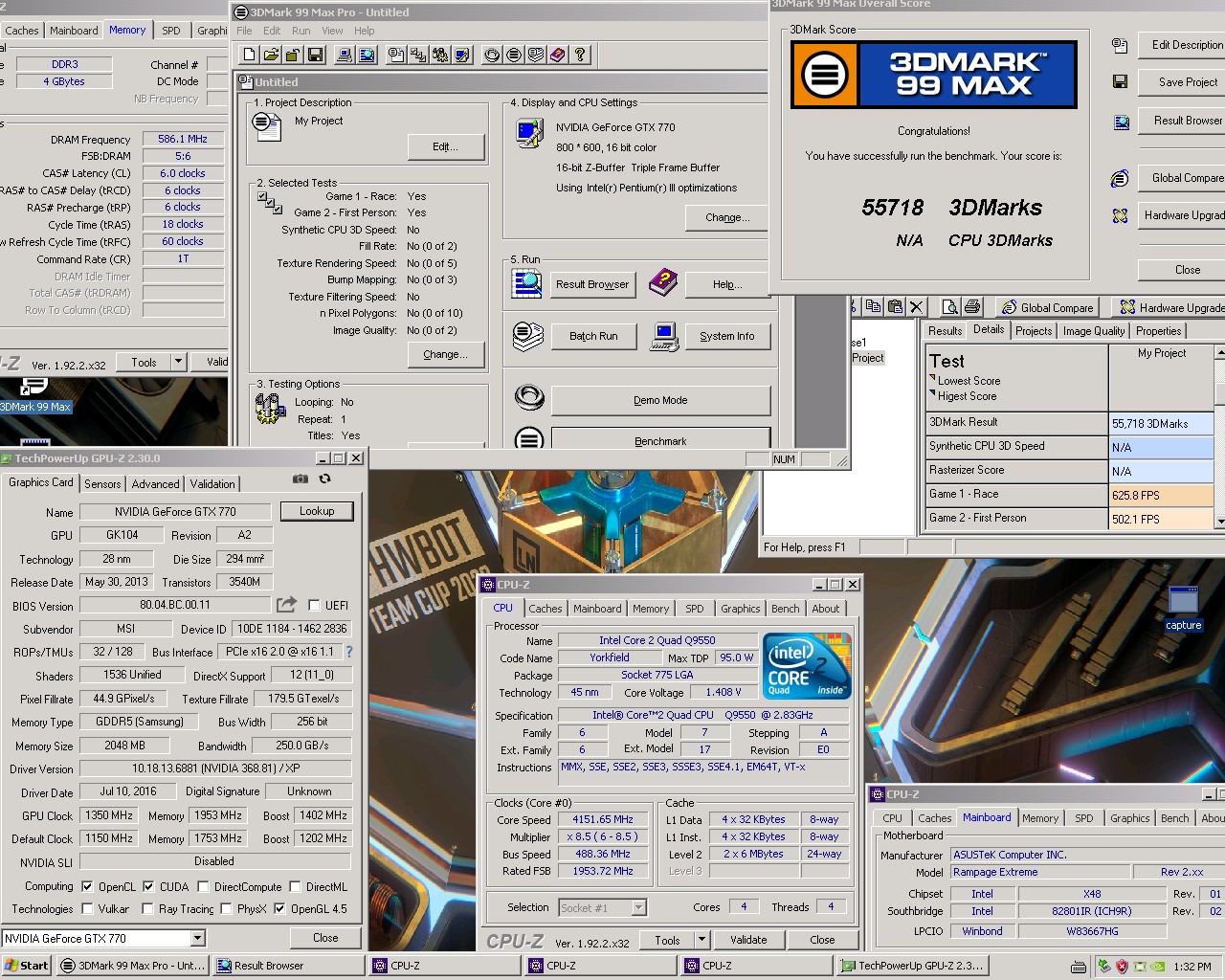Open the GPU selector dropdown in GPU-Z
The width and height of the screenshot is (1225, 980).
197,938
